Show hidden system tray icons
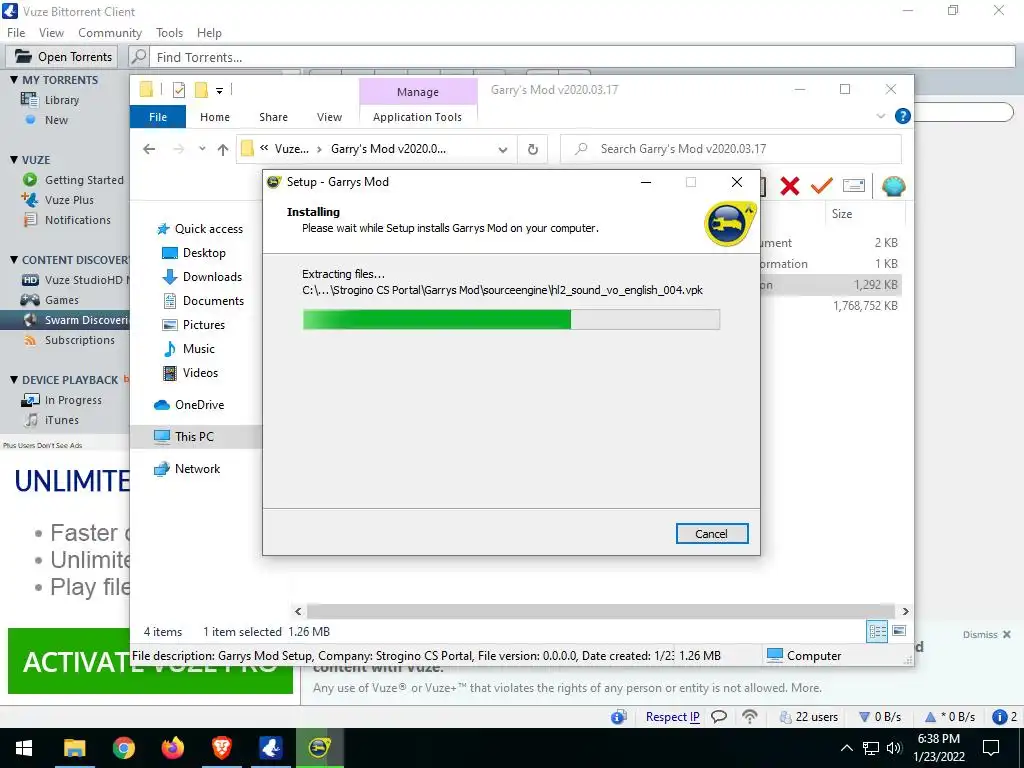Viewport: 1024px width, 768px height. (x=846, y=748)
